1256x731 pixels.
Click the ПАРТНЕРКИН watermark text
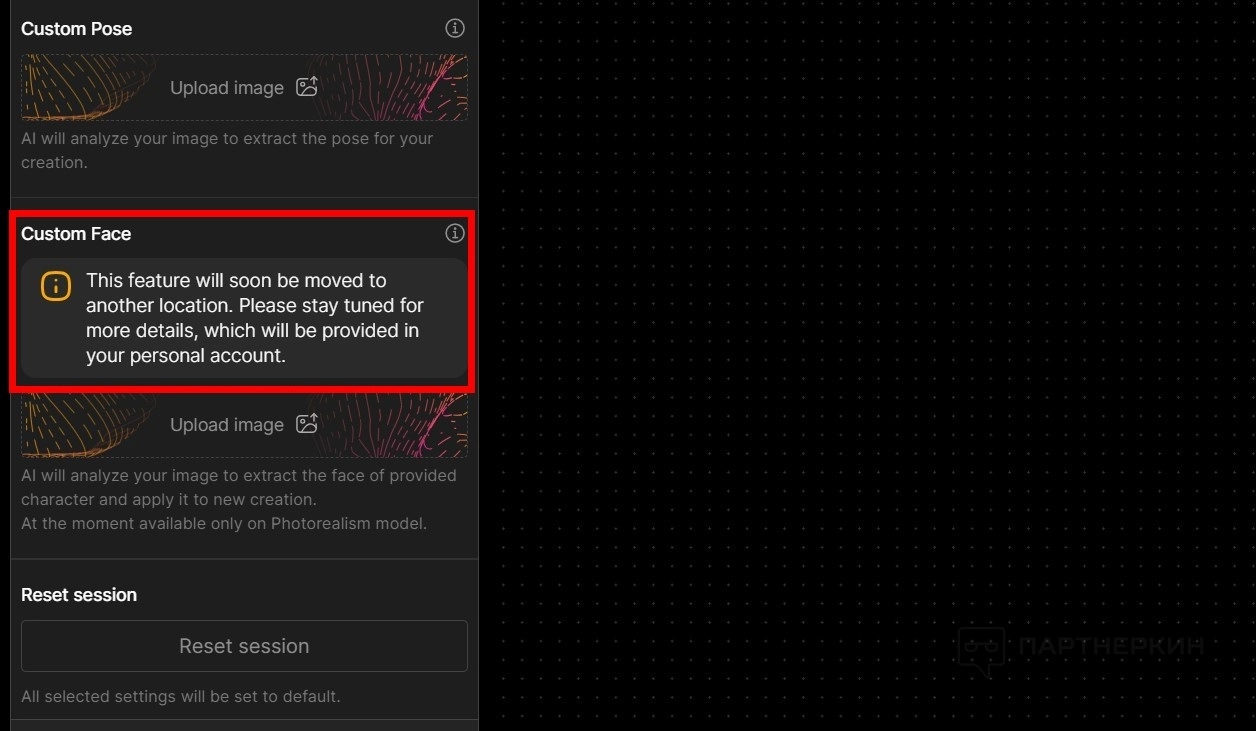[x=1110, y=646]
